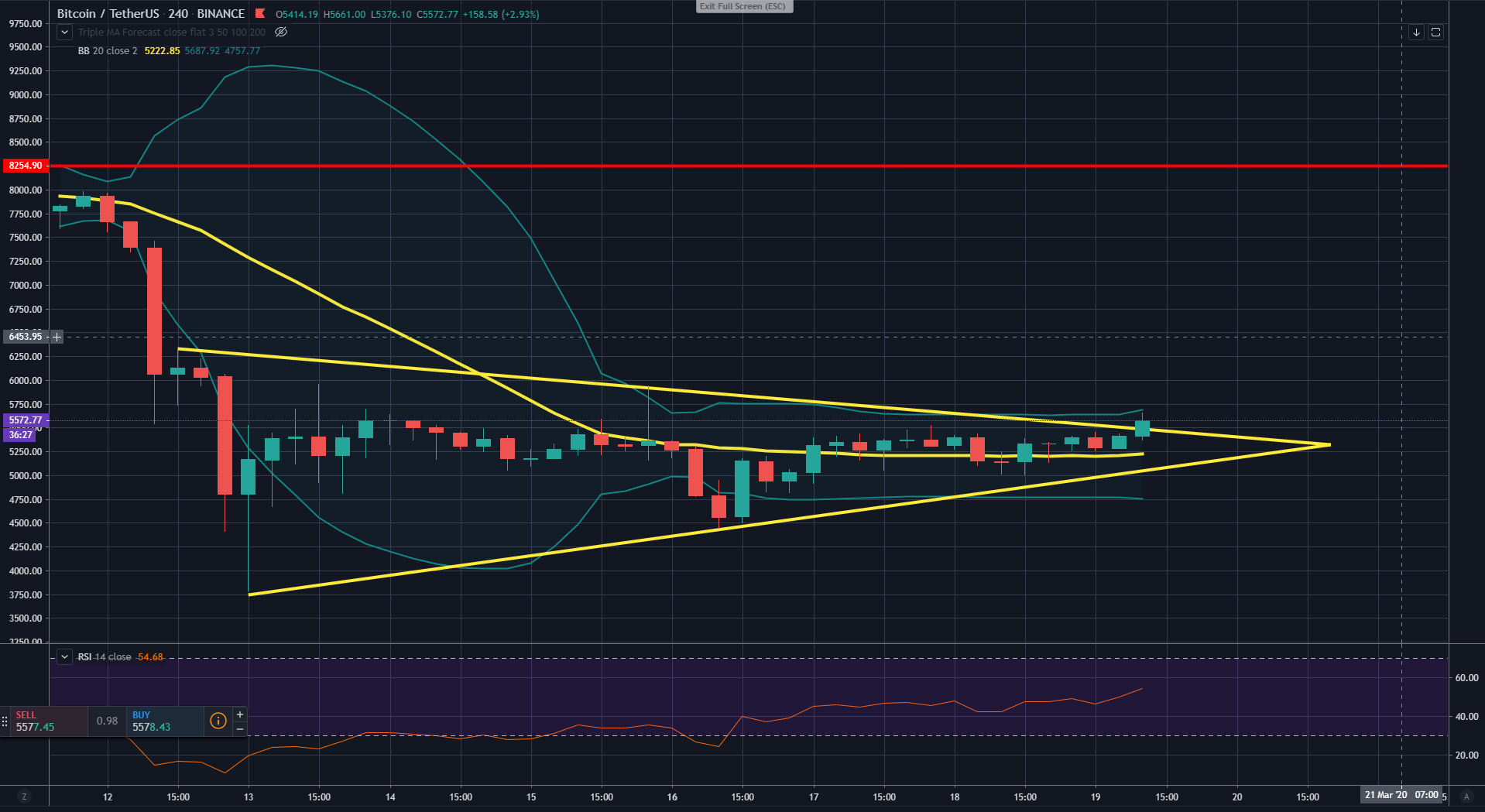Viewport: 1485px width, 812px height.
Task: Click the red flag next to BINANCE
Action: (260, 13)
